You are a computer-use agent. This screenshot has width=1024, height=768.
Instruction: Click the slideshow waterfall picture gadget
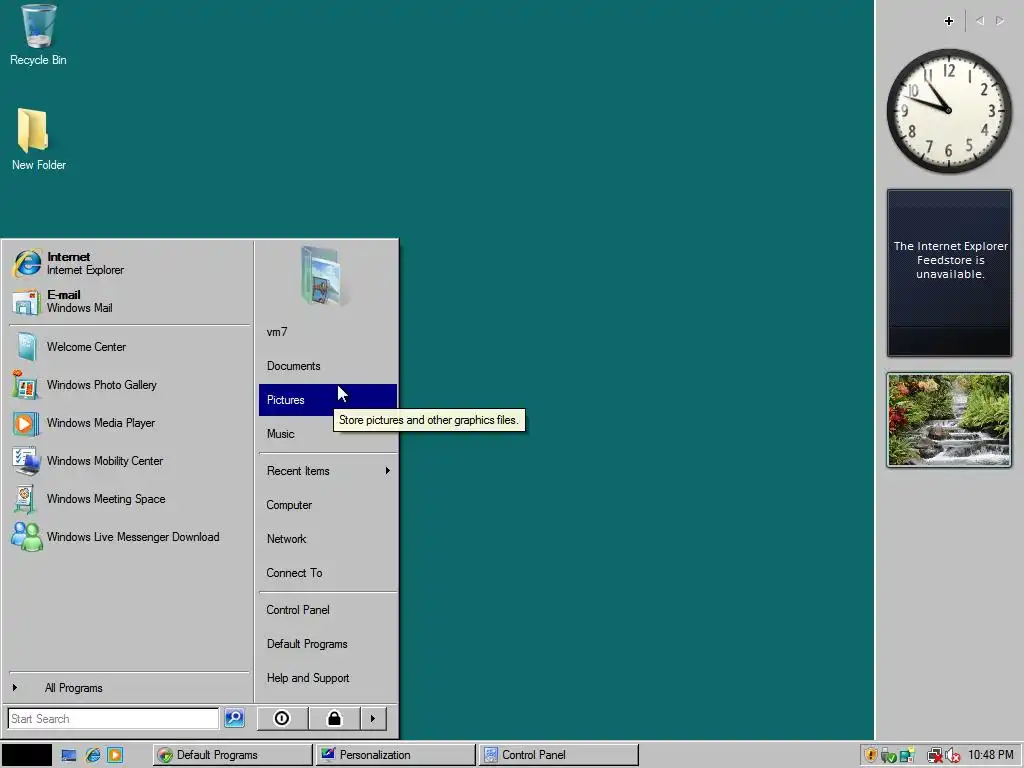tap(949, 420)
